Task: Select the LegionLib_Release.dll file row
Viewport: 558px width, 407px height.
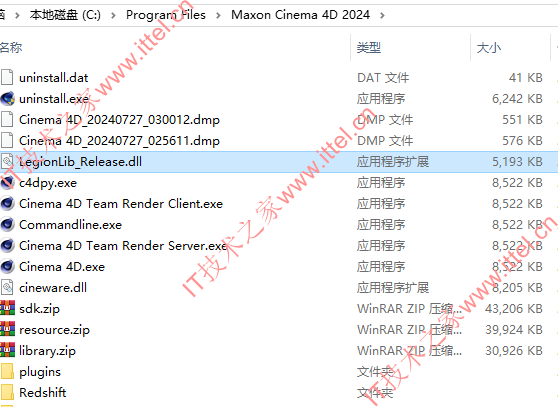Action: pyautogui.click(x=279, y=162)
